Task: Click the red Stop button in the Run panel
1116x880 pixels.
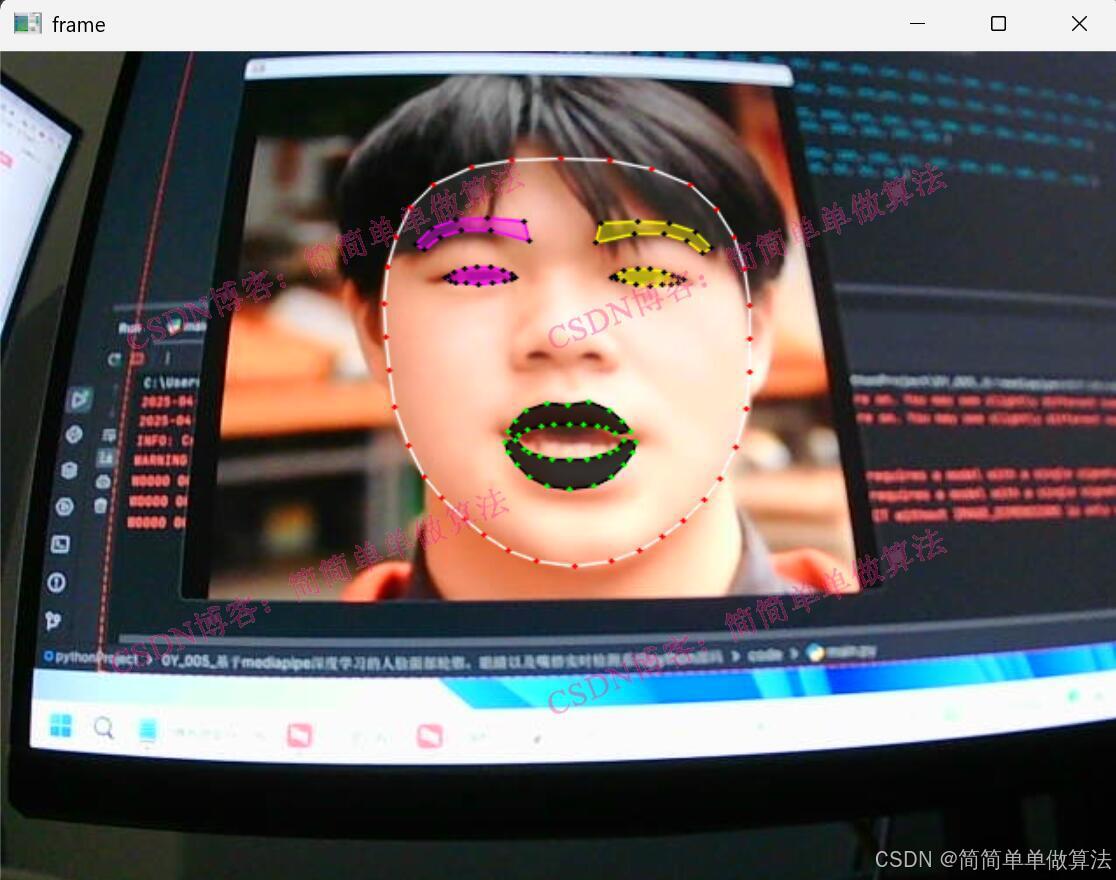Action: tap(137, 358)
